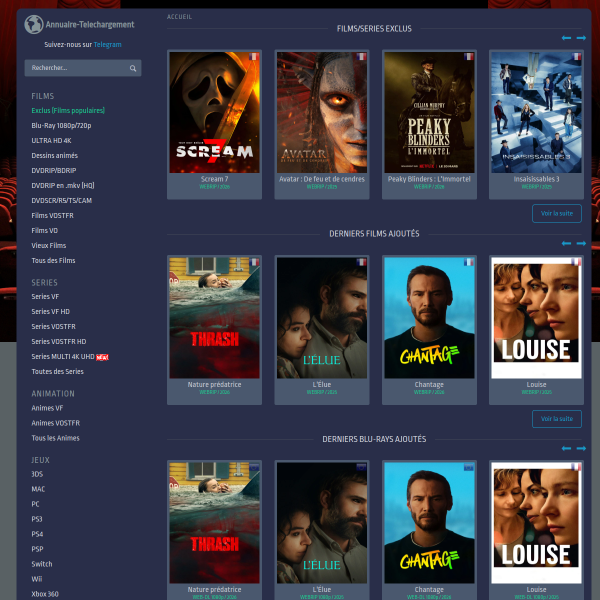Advance the Derniers Films Ajoutés carousel right

[x=581, y=243]
